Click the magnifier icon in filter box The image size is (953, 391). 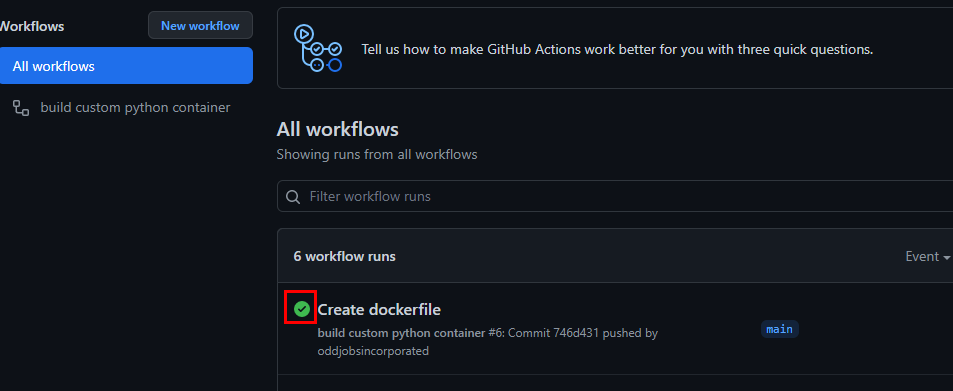click(x=293, y=197)
